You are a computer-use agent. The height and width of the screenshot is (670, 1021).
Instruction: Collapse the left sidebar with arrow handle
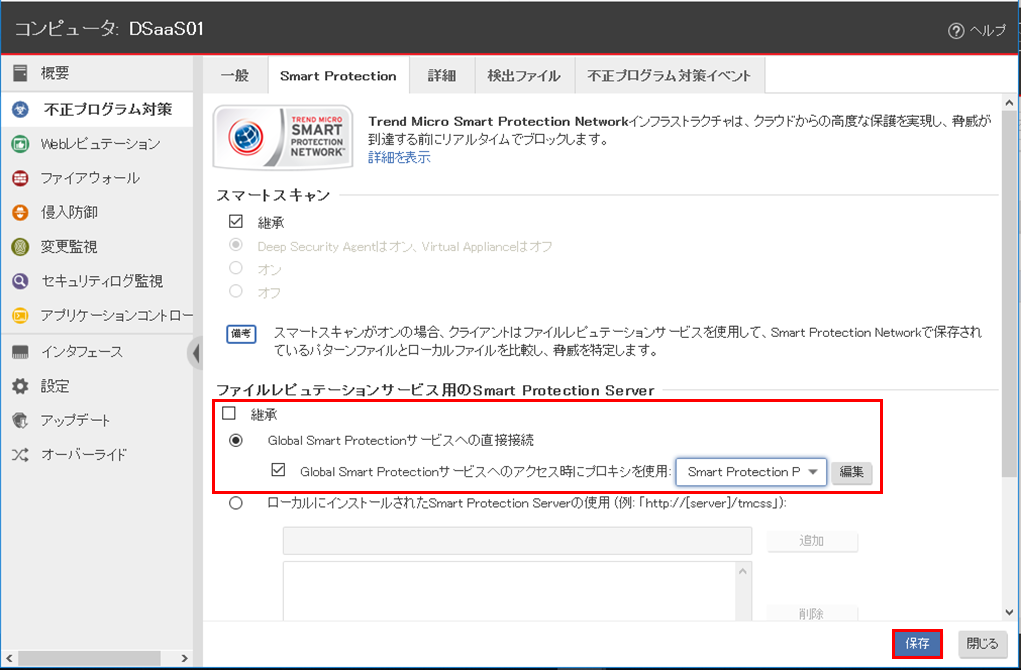pyautogui.click(x=194, y=352)
